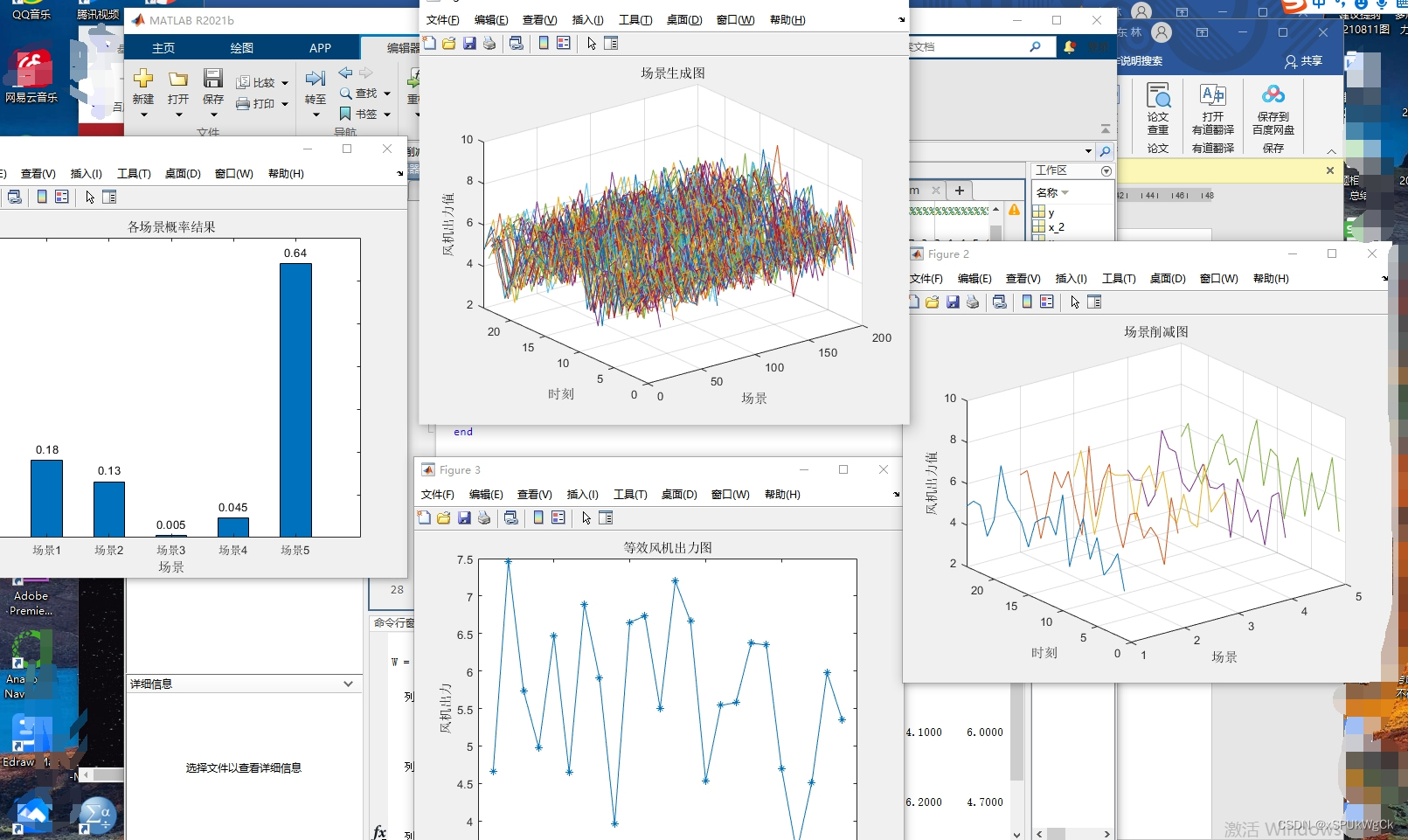The image size is (1408, 840).
Task: Dismiss Word yellow notification bar
Action: click(x=1330, y=170)
